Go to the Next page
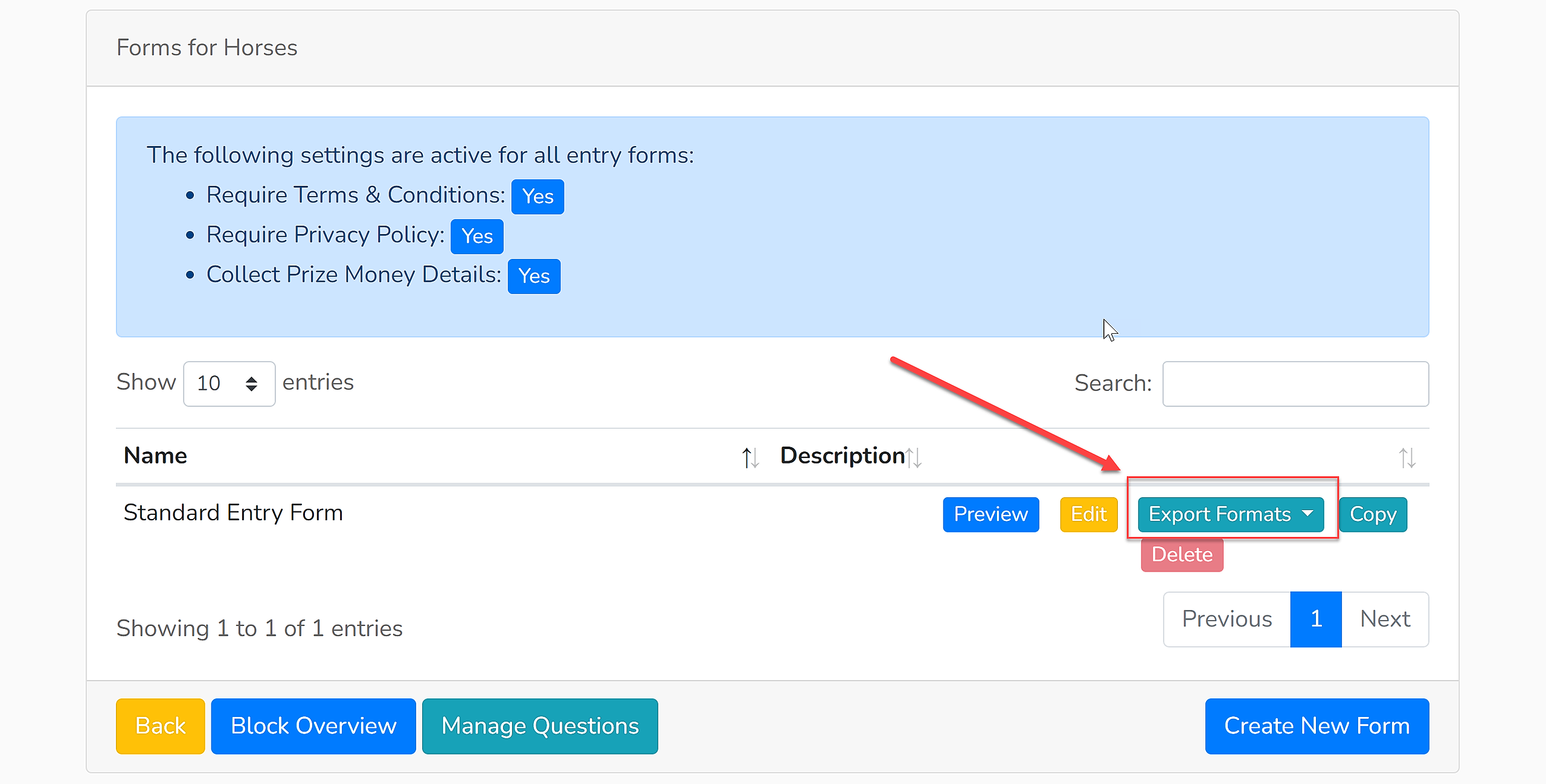Image resolution: width=1546 pixels, height=784 pixels. (x=1385, y=619)
